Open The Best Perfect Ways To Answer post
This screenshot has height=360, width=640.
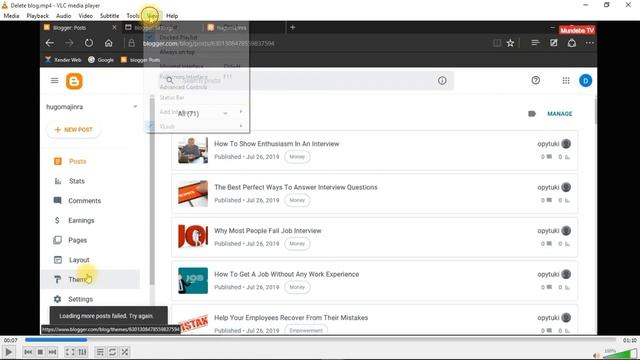pyautogui.click(x=296, y=187)
